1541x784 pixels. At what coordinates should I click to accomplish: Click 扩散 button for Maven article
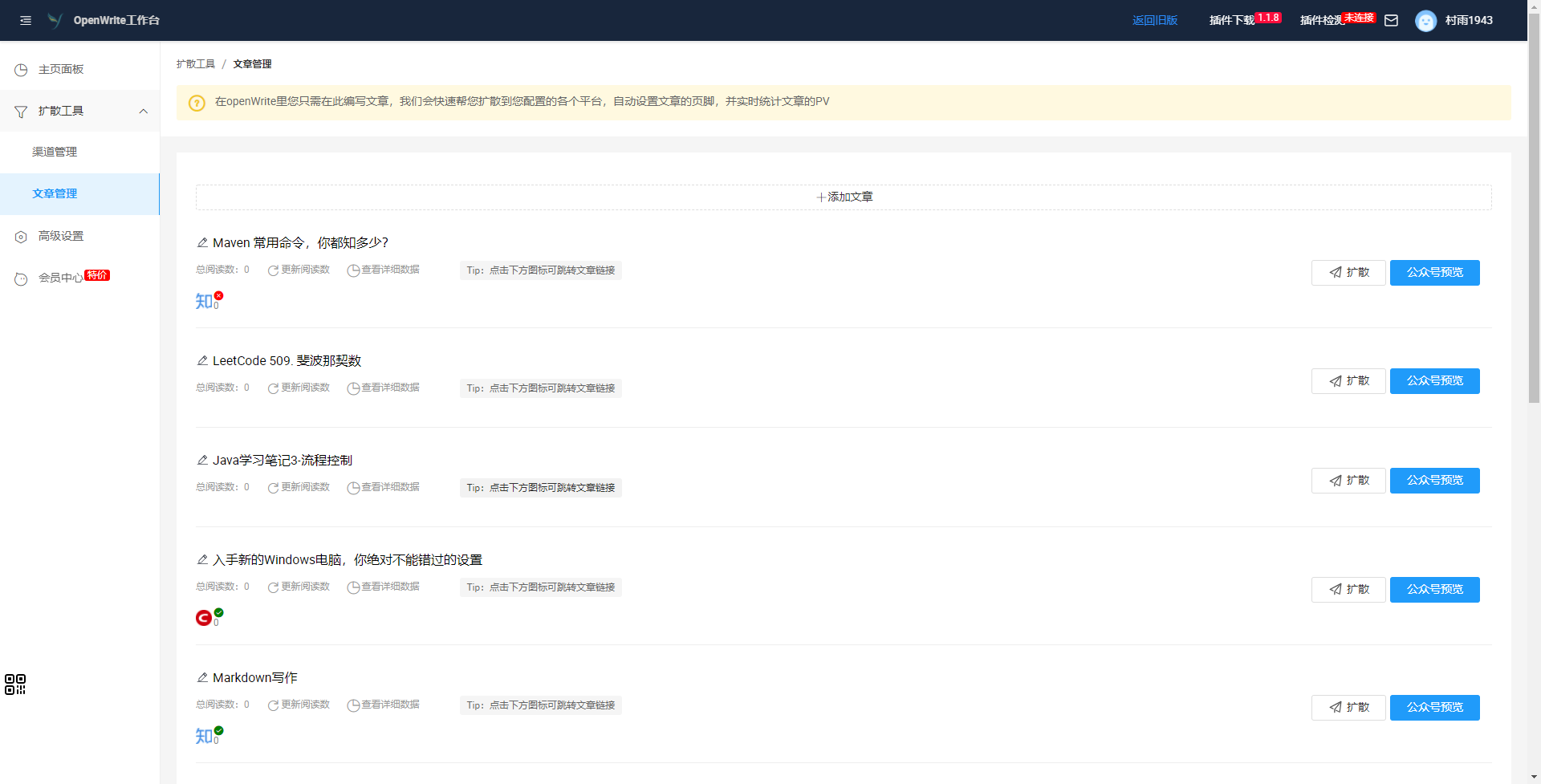(x=1348, y=273)
